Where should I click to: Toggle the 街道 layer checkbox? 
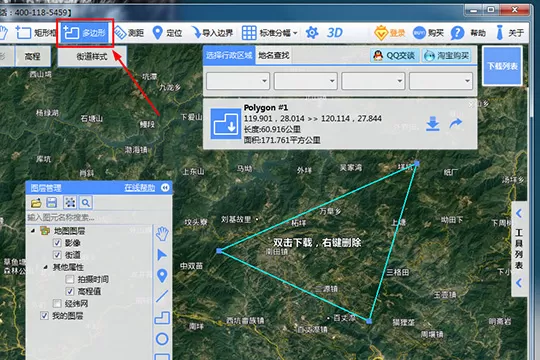point(57,255)
